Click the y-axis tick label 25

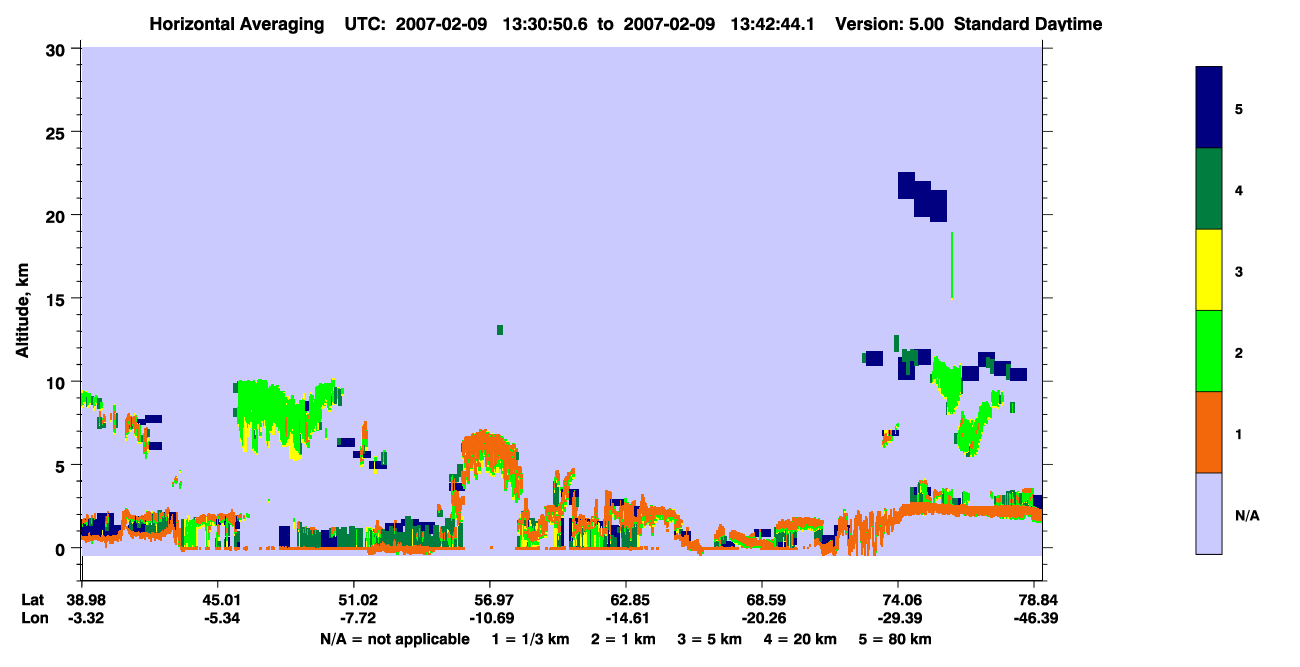click(58, 133)
